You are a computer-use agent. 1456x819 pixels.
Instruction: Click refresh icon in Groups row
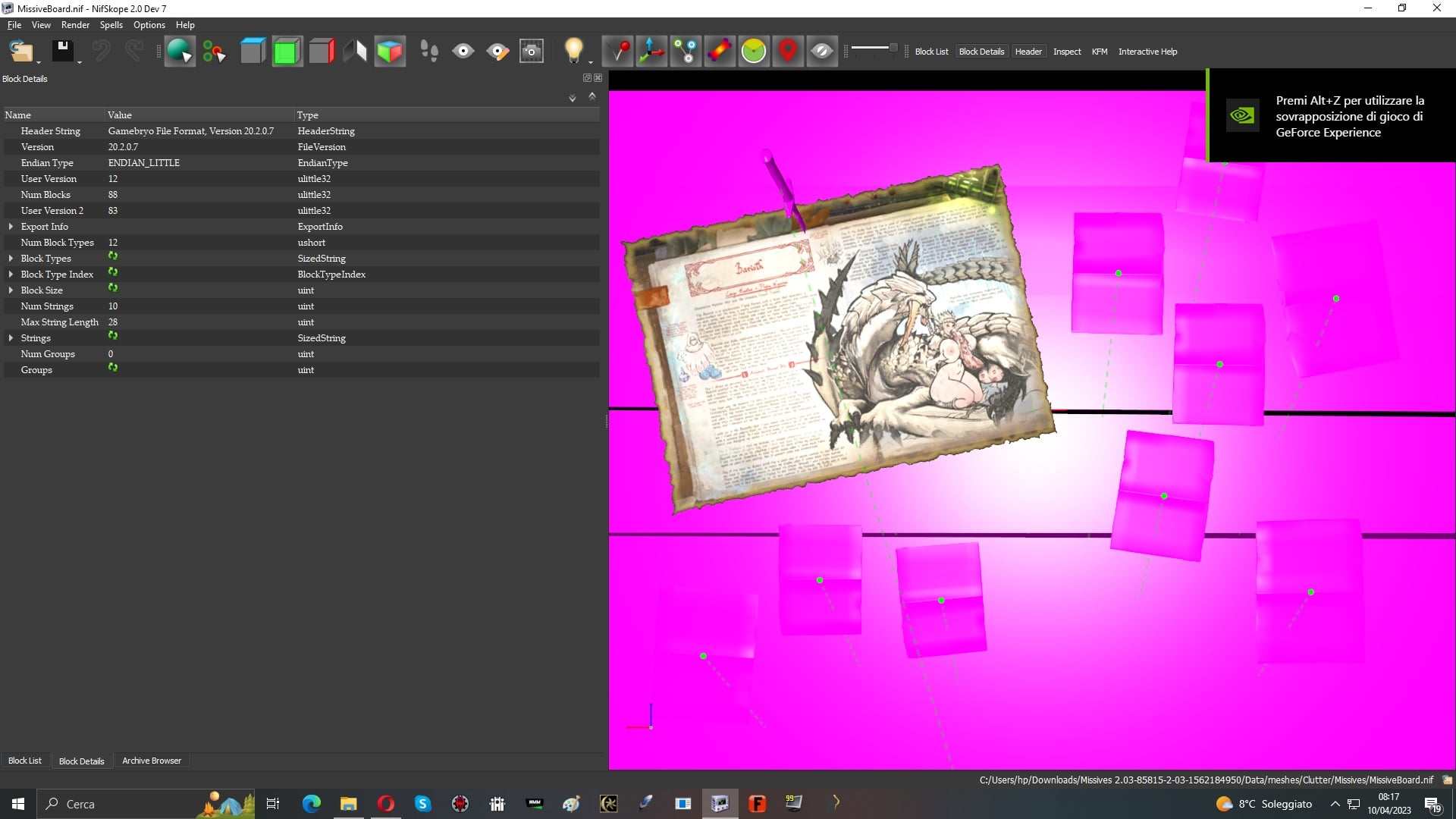(x=113, y=368)
